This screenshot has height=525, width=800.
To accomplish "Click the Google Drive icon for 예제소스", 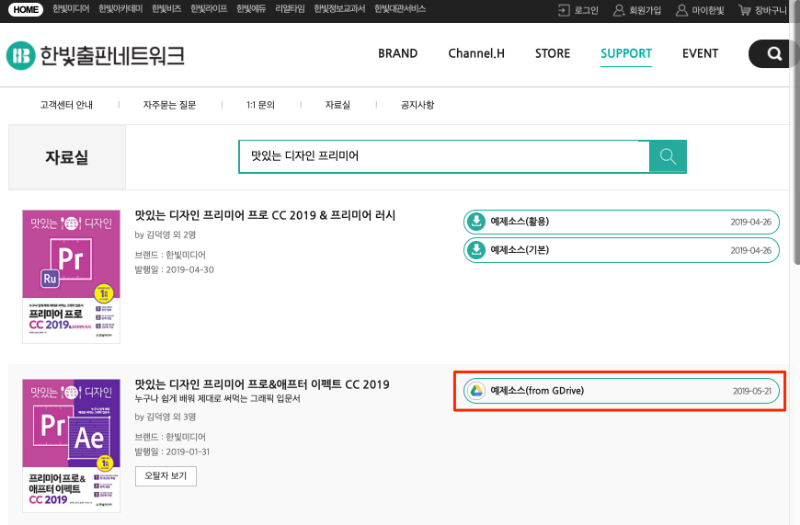I will click(x=477, y=391).
